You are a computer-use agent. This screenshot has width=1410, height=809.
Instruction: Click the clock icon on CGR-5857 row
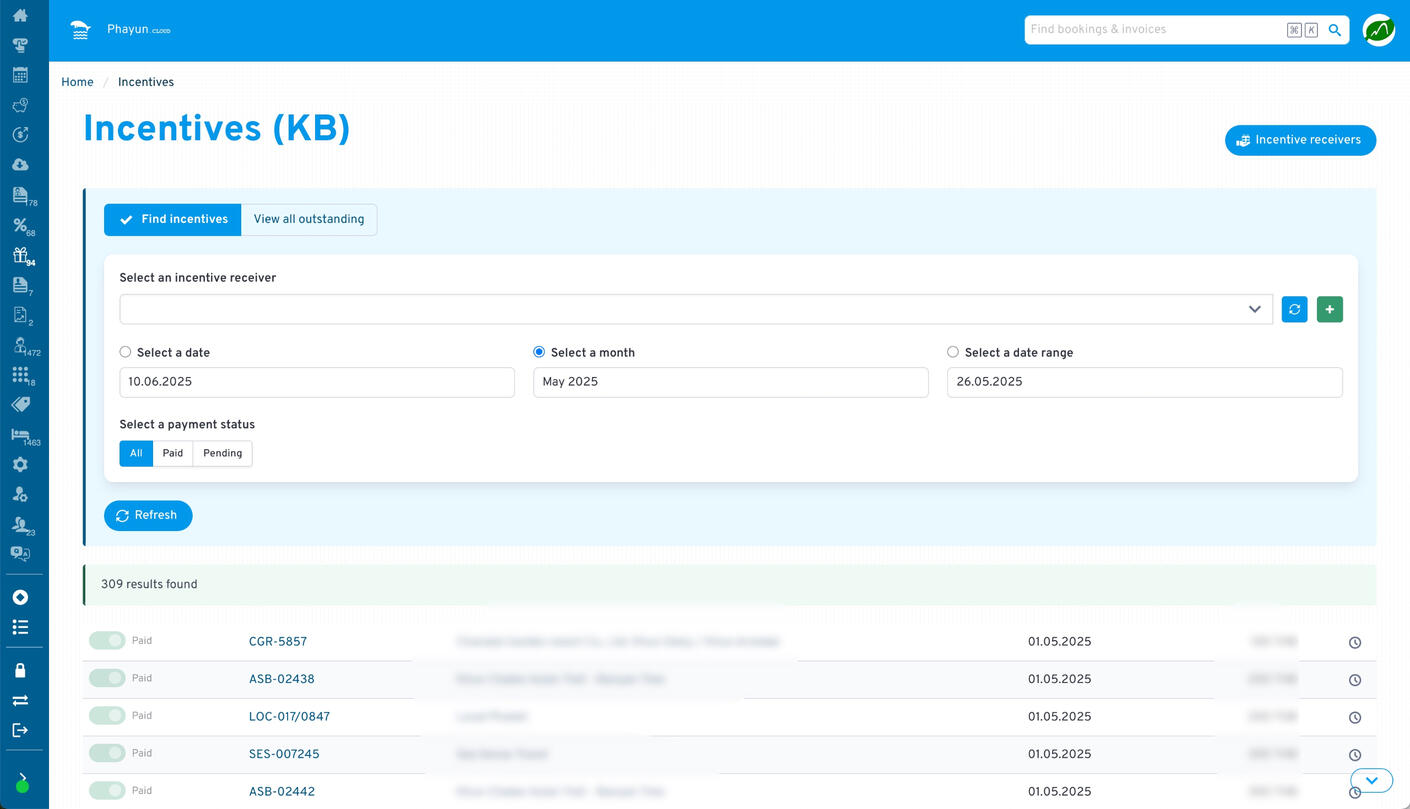point(1355,643)
